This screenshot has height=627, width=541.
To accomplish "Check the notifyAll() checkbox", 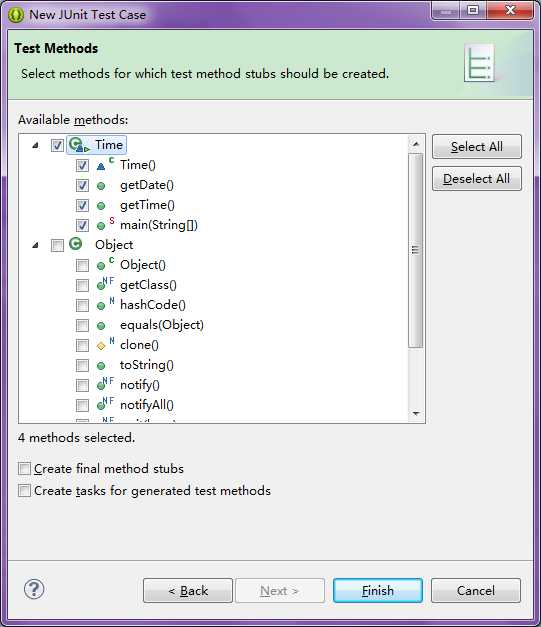I will [x=82, y=405].
